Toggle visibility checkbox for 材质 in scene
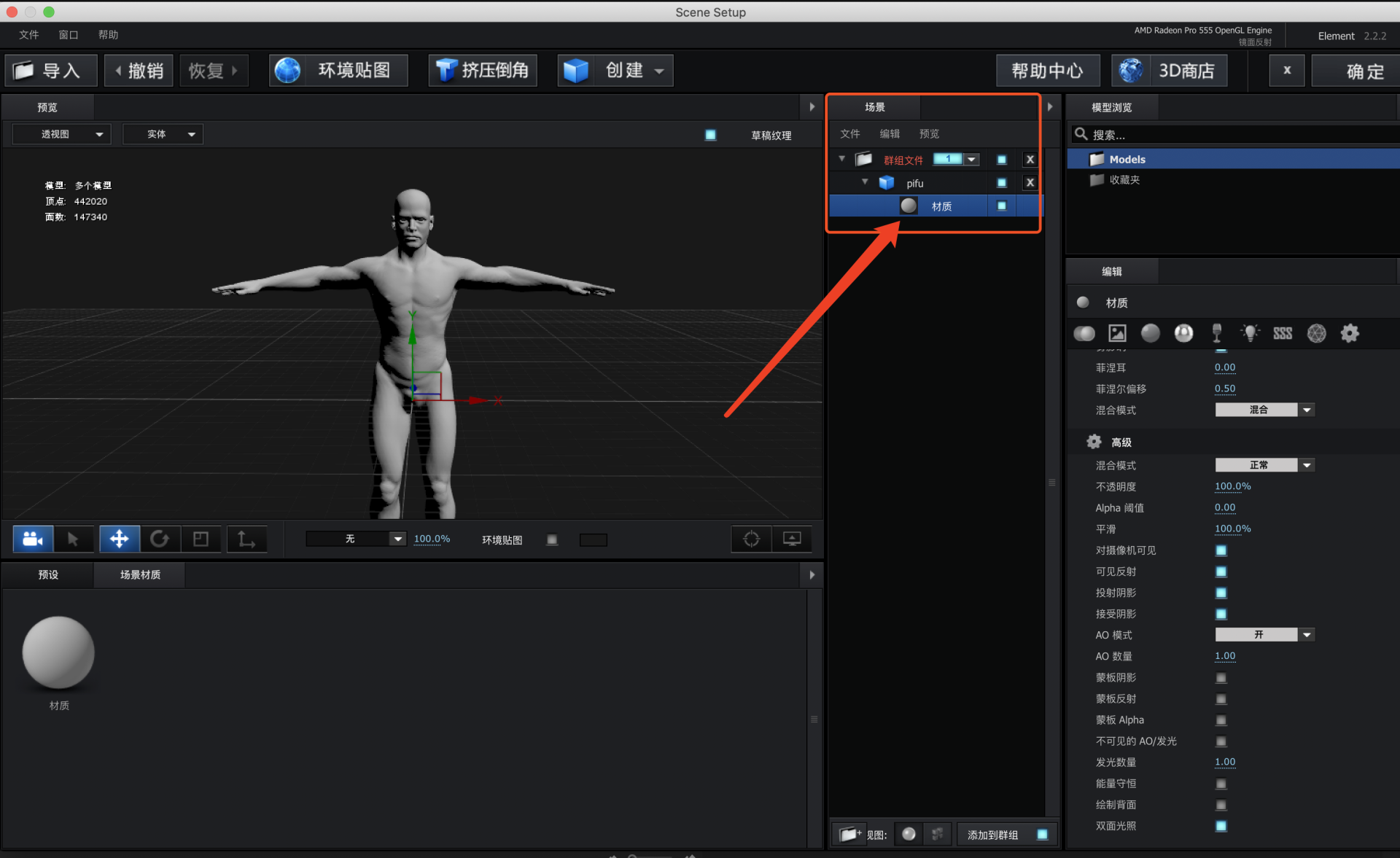The width and height of the screenshot is (1400, 858). [1002, 206]
